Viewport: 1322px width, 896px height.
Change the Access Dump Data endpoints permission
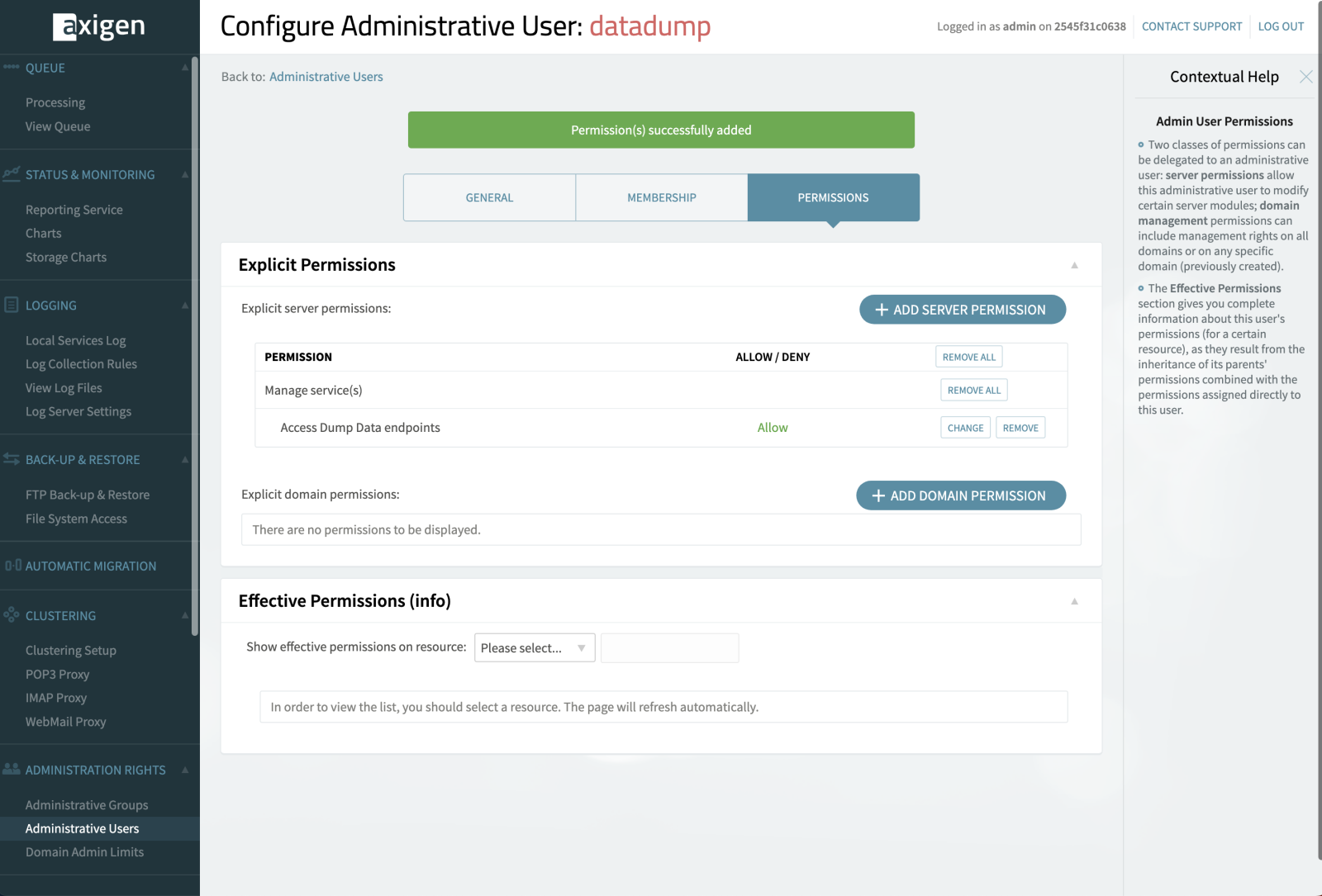(x=966, y=428)
